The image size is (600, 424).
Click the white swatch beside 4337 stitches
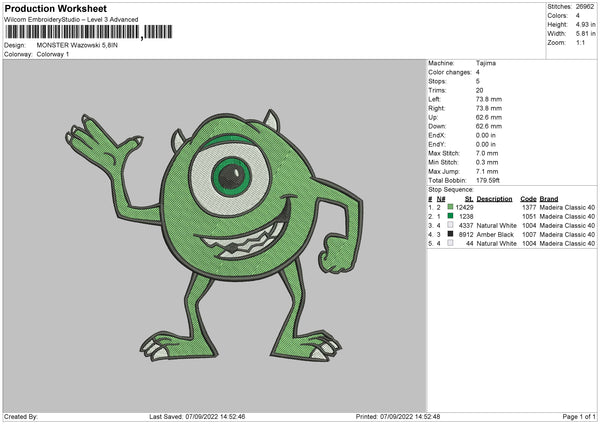450,225
